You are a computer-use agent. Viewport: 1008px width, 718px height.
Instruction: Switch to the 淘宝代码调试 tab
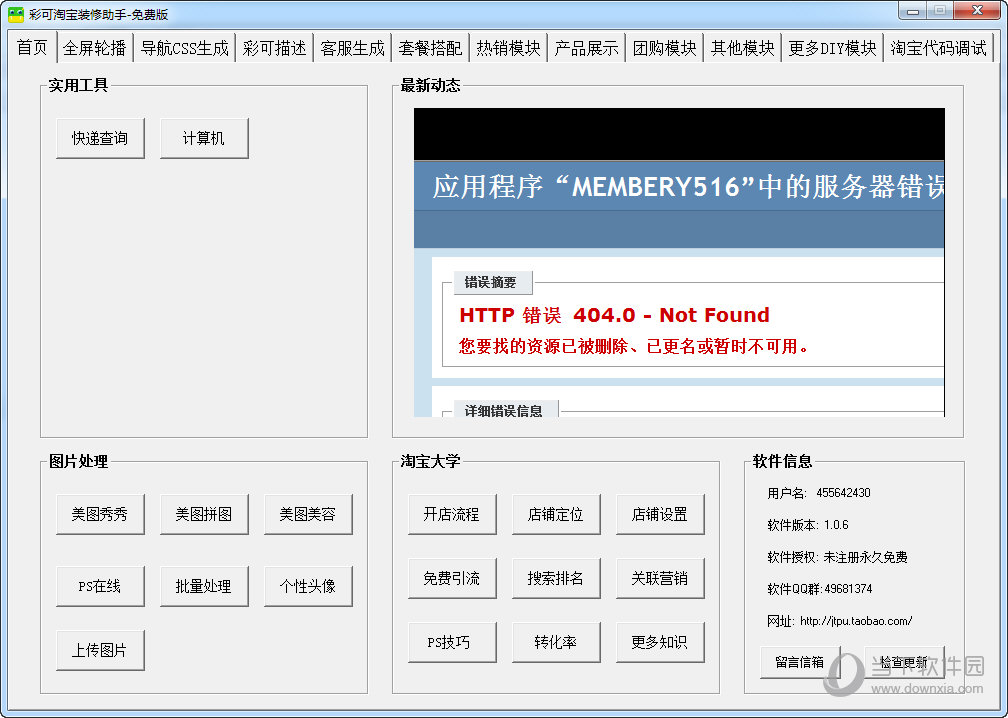pos(939,48)
